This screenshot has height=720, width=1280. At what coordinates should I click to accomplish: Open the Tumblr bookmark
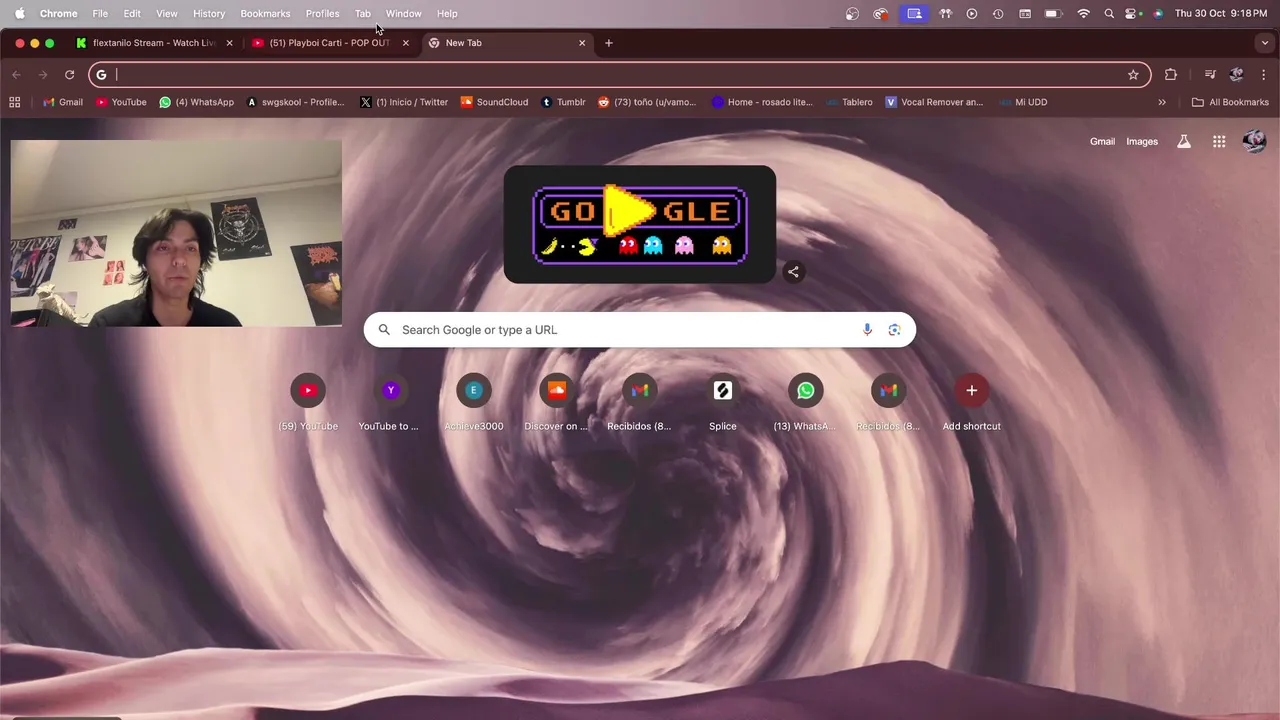563,102
